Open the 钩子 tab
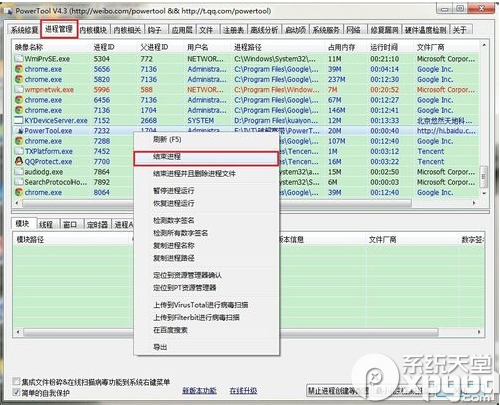The height and width of the screenshot is (405, 500). 155,30
